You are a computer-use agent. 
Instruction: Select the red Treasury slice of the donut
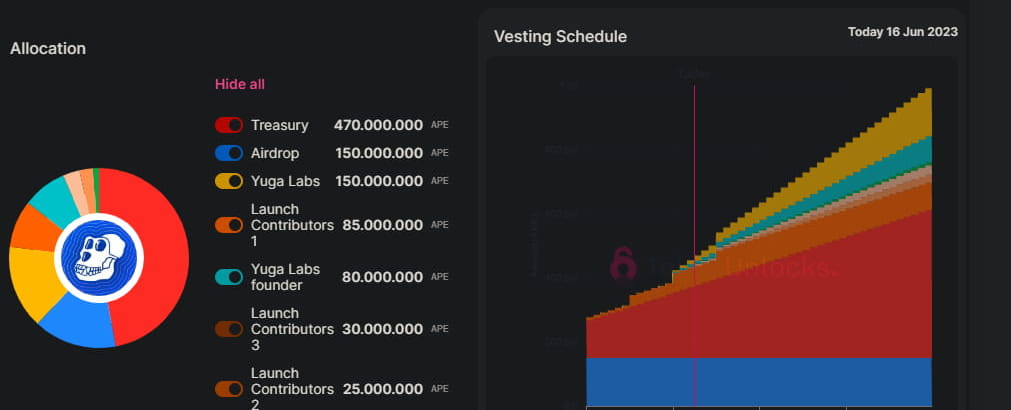point(158,250)
